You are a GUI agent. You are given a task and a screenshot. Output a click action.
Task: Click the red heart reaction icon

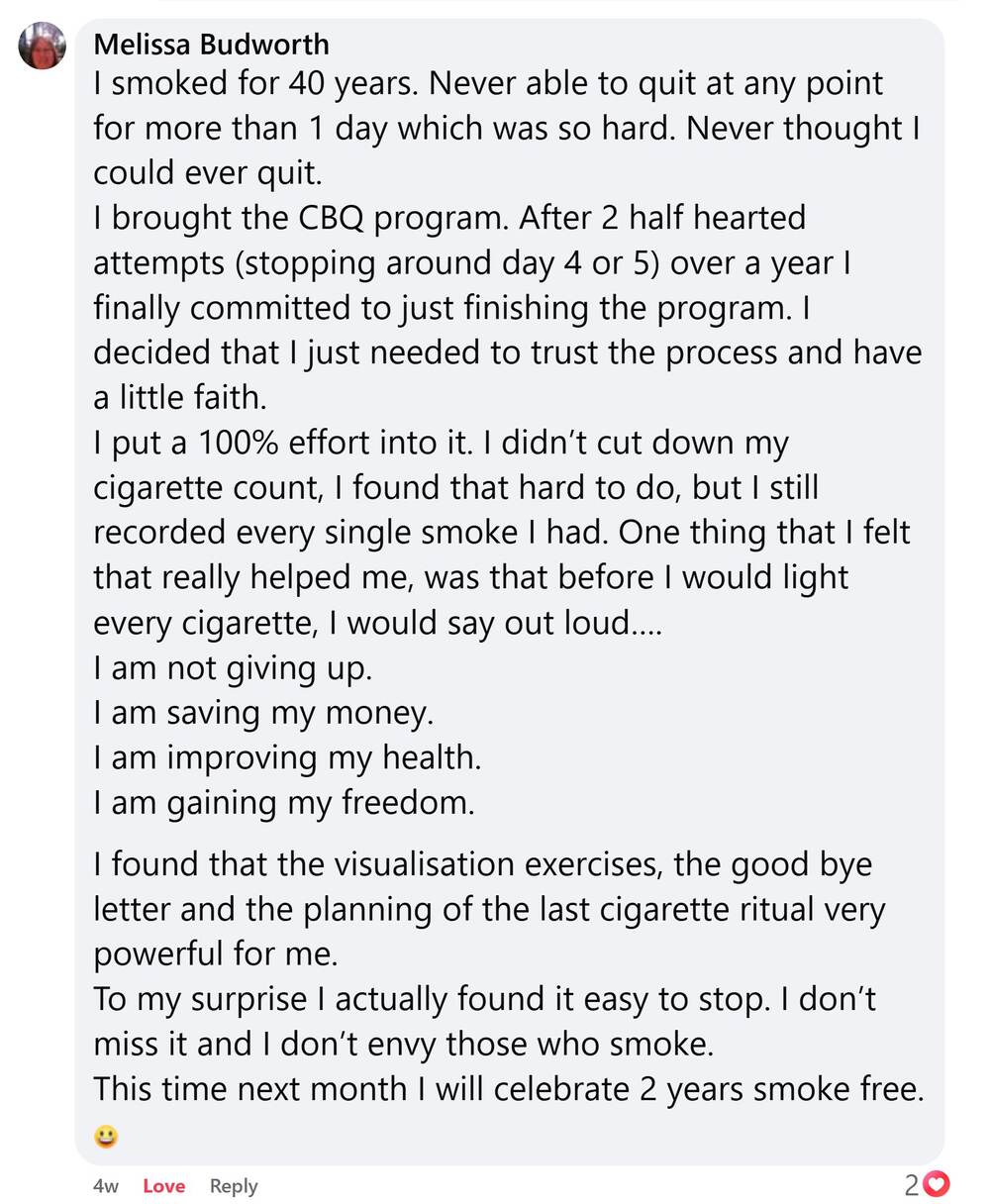tap(937, 1183)
